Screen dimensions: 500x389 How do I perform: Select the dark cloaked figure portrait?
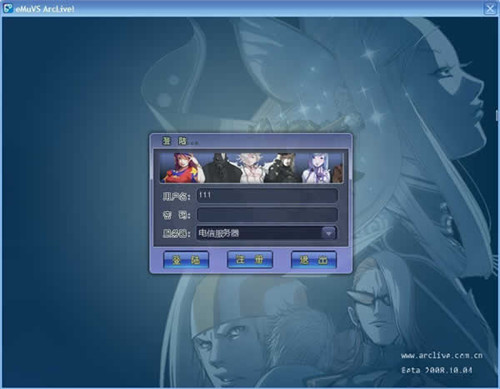221,168
